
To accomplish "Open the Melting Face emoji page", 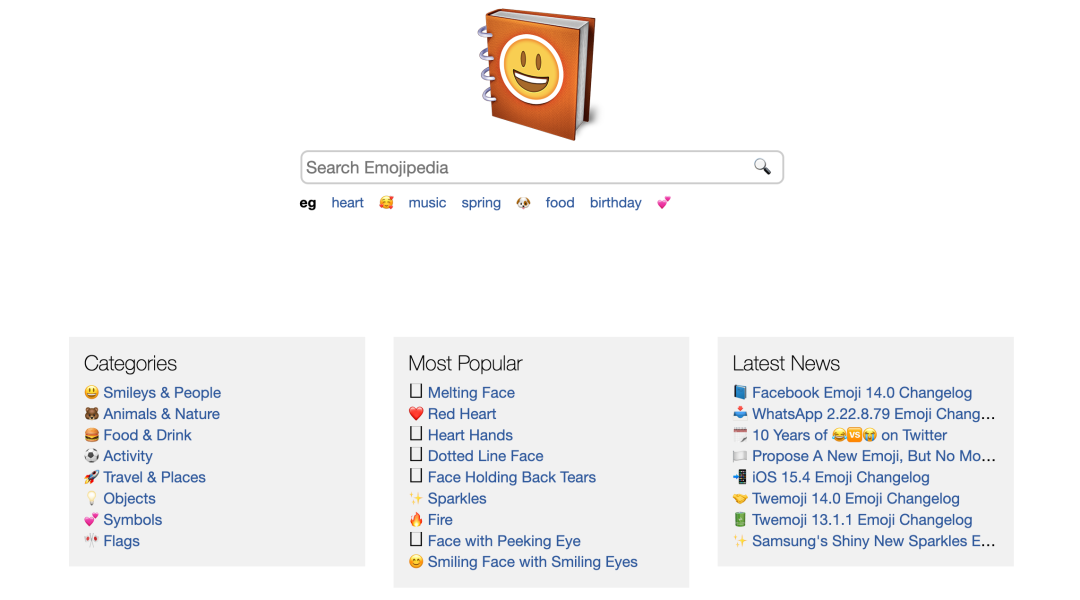I will pos(471,393).
